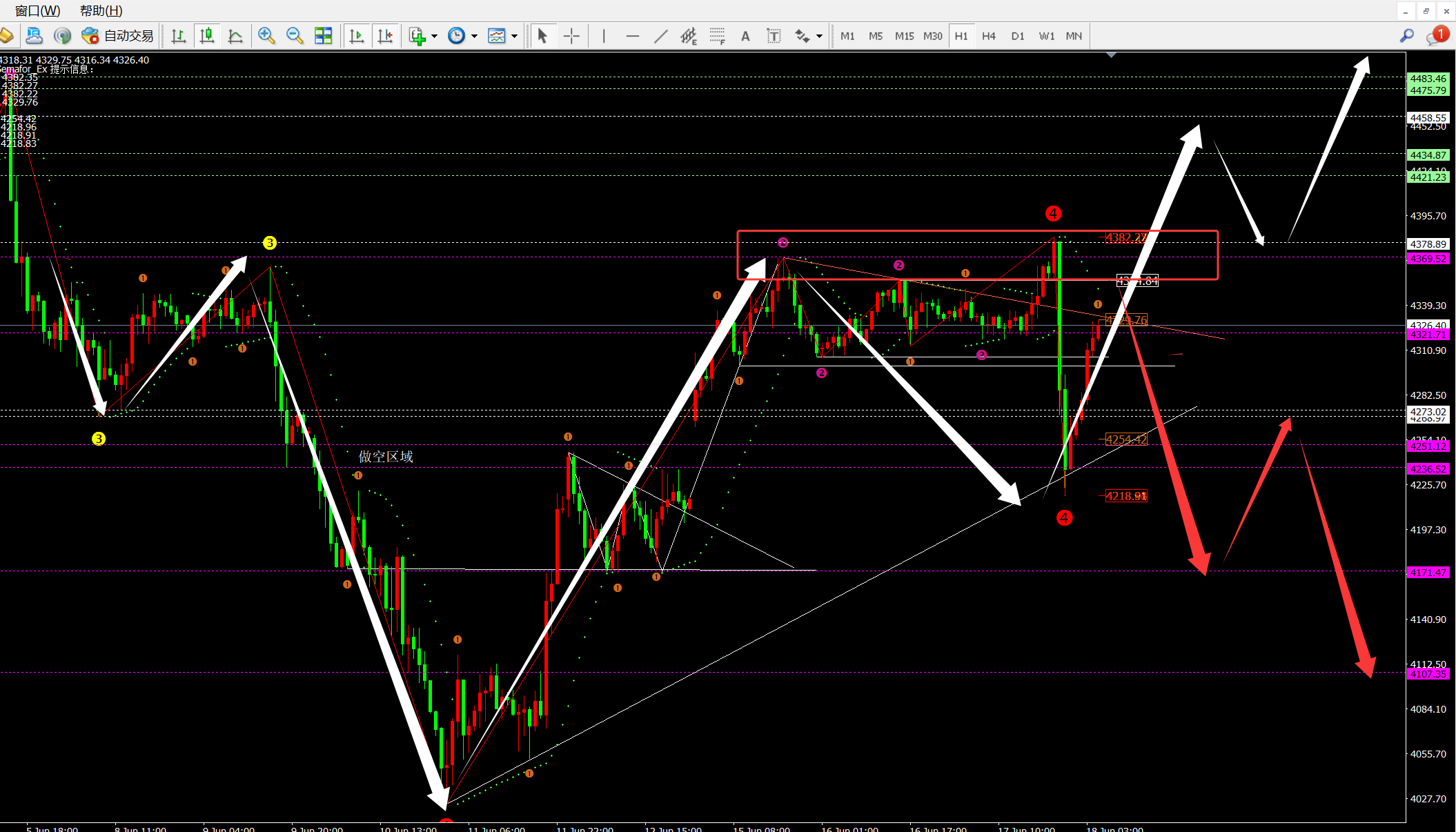Minimize the chart window
Screen dimensions: 1456x832
1406,11
